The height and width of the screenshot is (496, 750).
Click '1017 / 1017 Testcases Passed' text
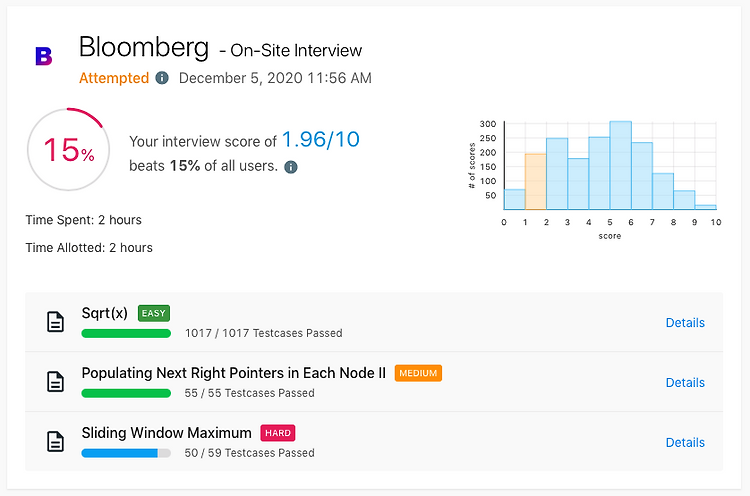(264, 333)
